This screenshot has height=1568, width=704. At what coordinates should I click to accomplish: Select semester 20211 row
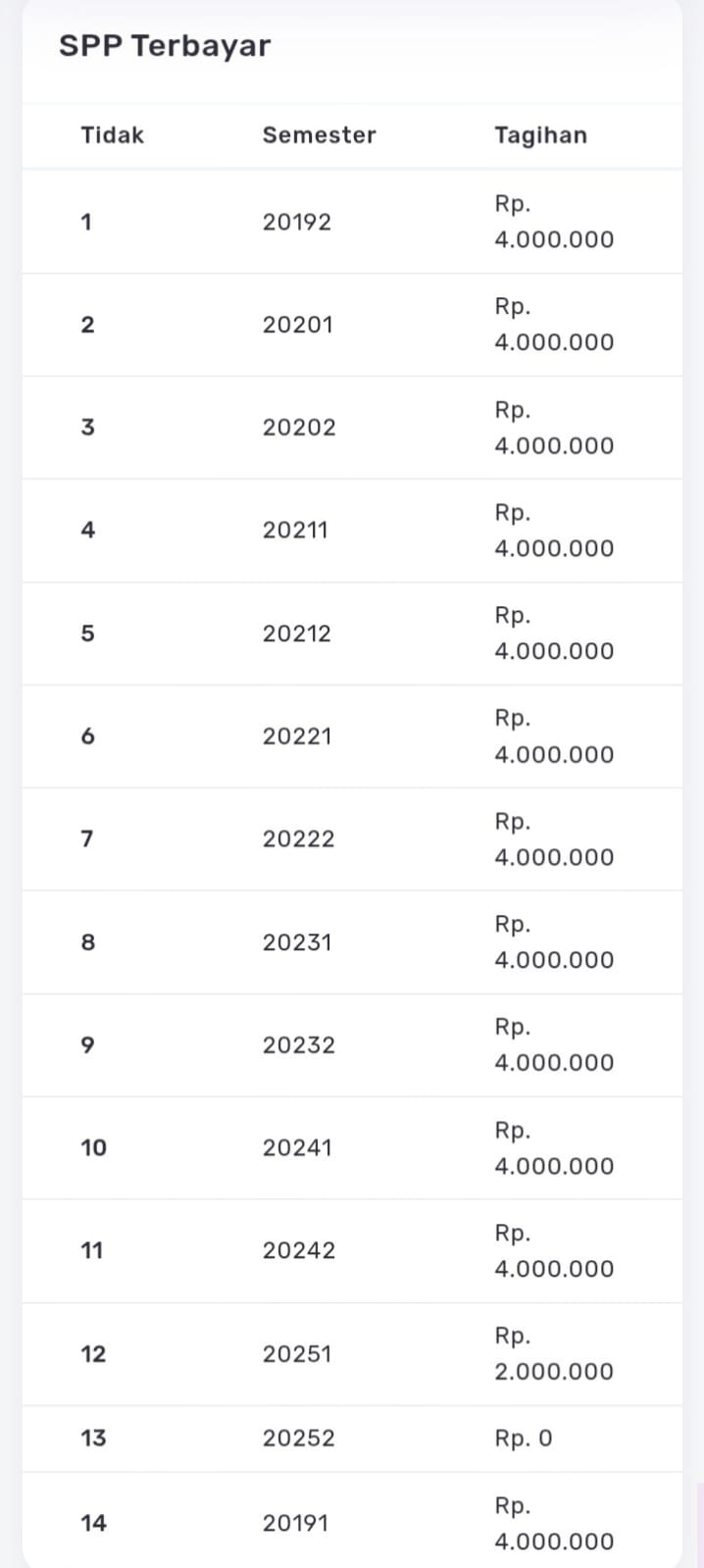(295, 531)
